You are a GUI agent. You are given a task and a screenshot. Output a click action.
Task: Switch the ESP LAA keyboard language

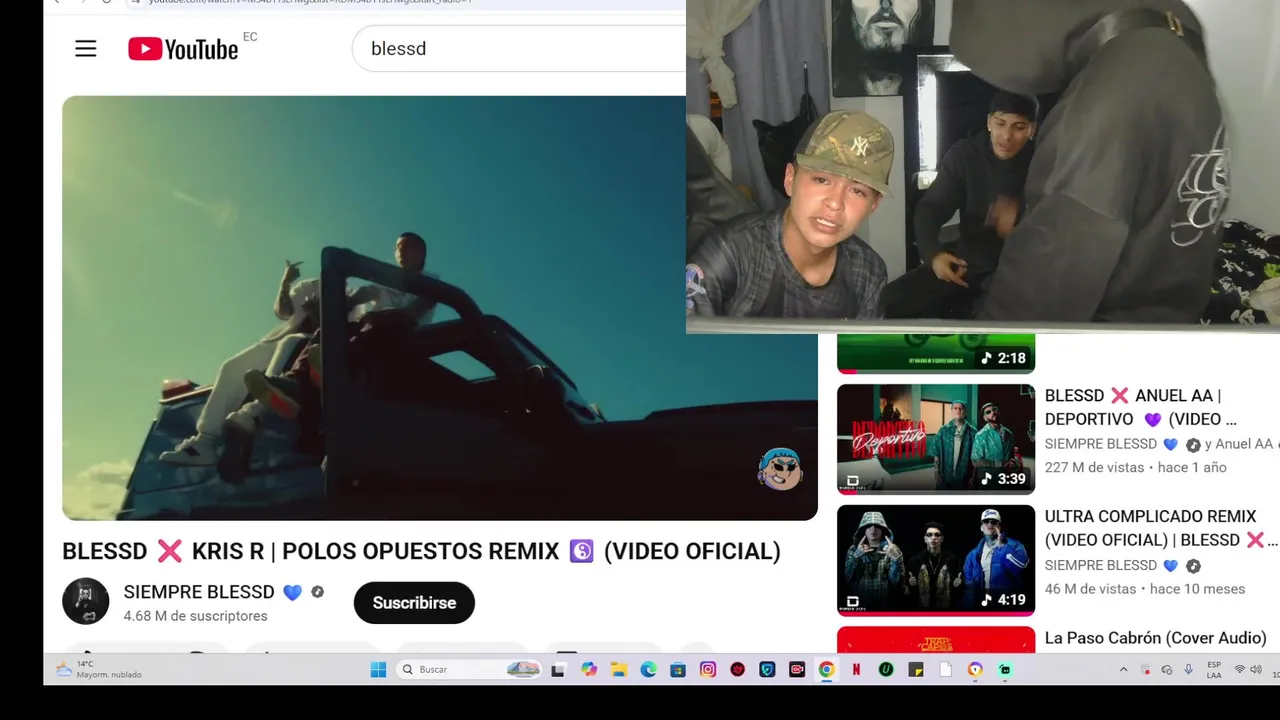(1214, 670)
